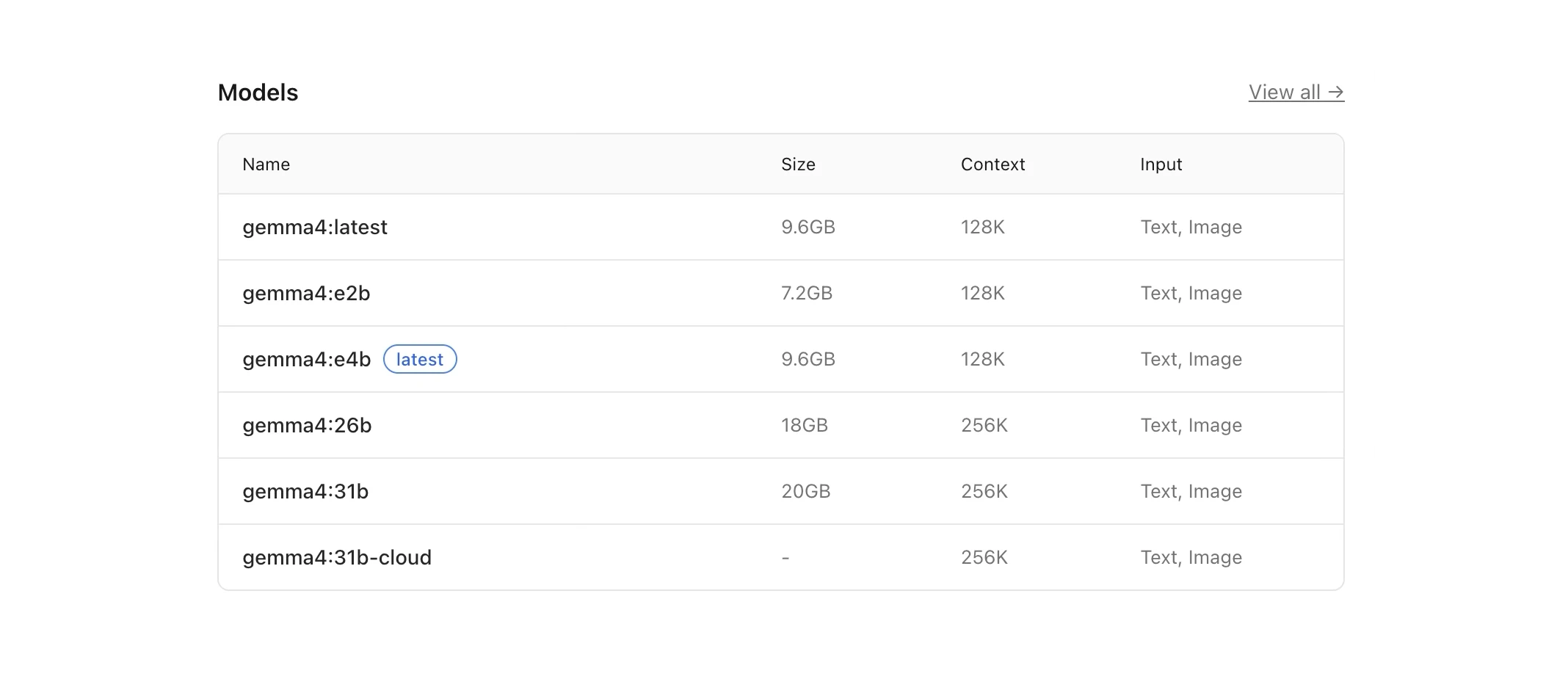The height and width of the screenshot is (693, 1568).
Task: Click the latest badge next to gemma4:e4b
Action: pyautogui.click(x=420, y=360)
